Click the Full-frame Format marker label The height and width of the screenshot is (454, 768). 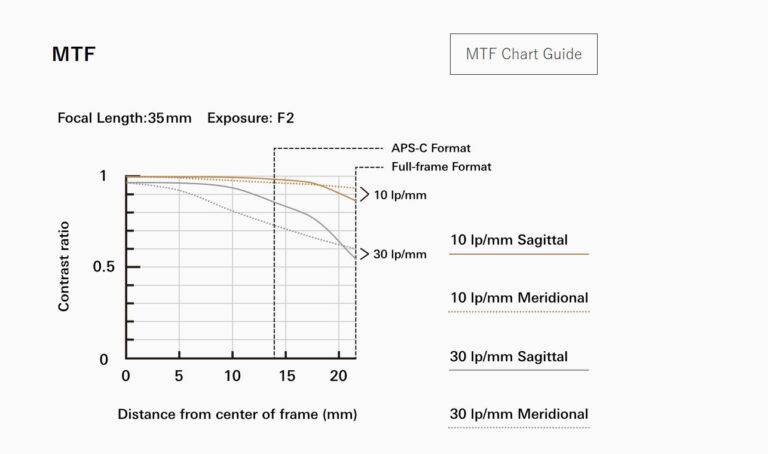click(x=440, y=167)
